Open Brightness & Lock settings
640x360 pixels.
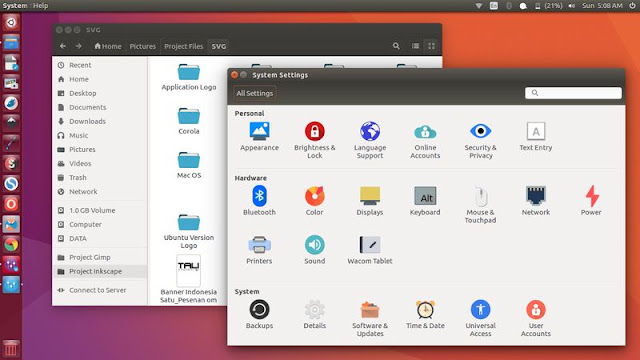(x=314, y=140)
